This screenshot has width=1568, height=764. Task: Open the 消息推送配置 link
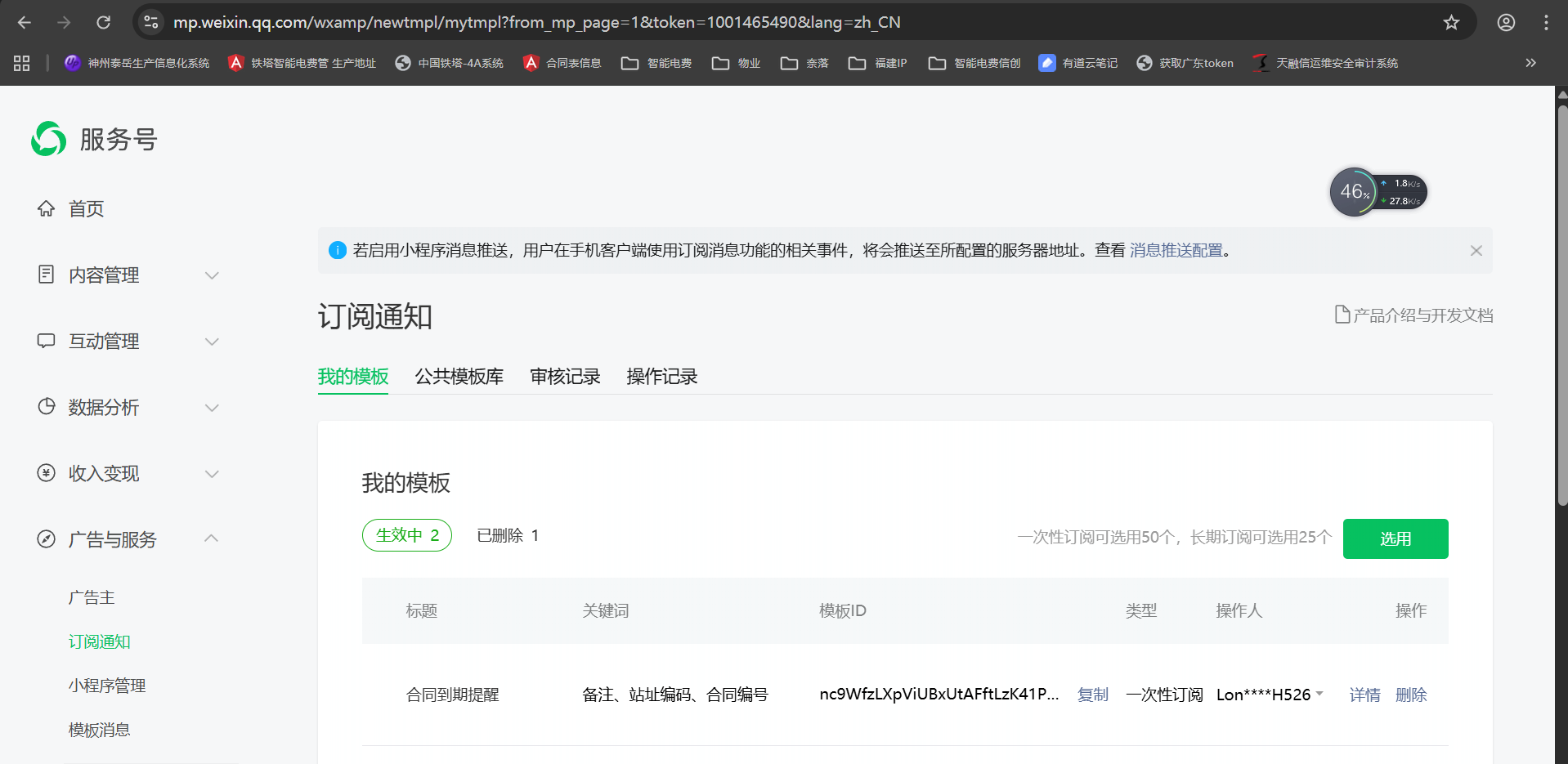tap(1176, 251)
